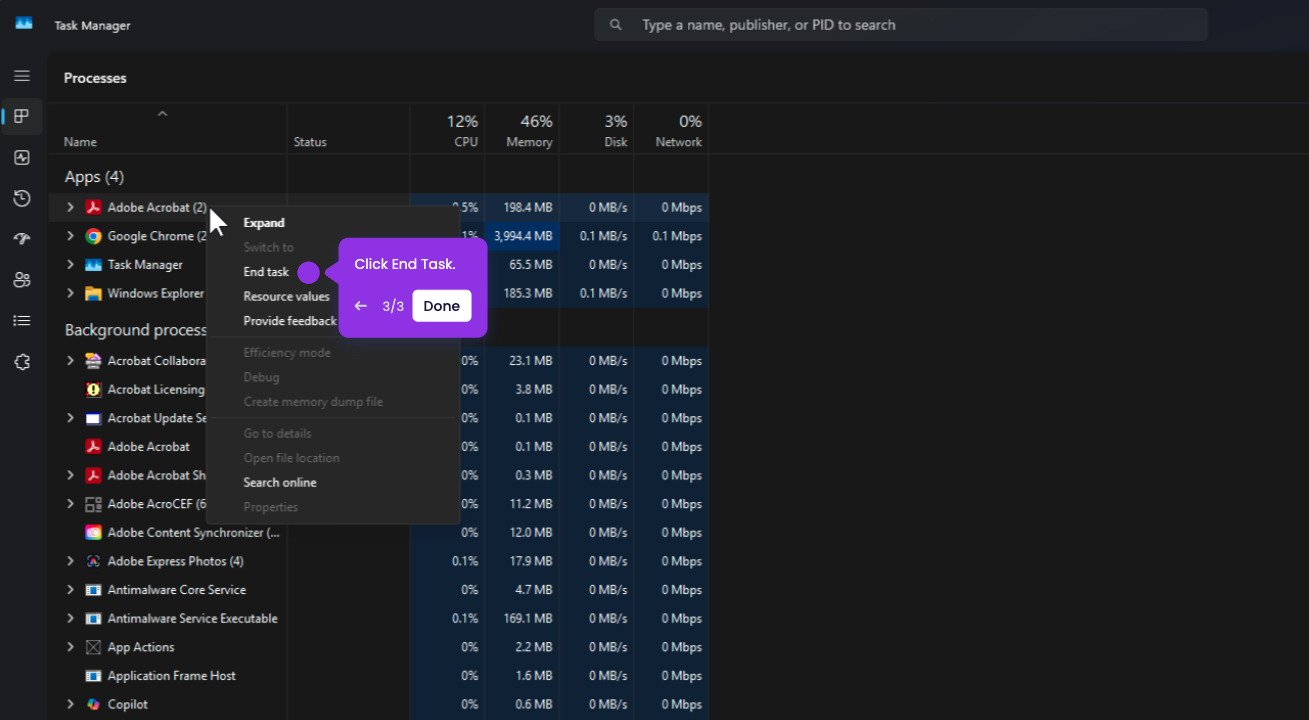Click the Acrobat Update Service icon
This screenshot has width=1309, height=720.
(x=93, y=419)
